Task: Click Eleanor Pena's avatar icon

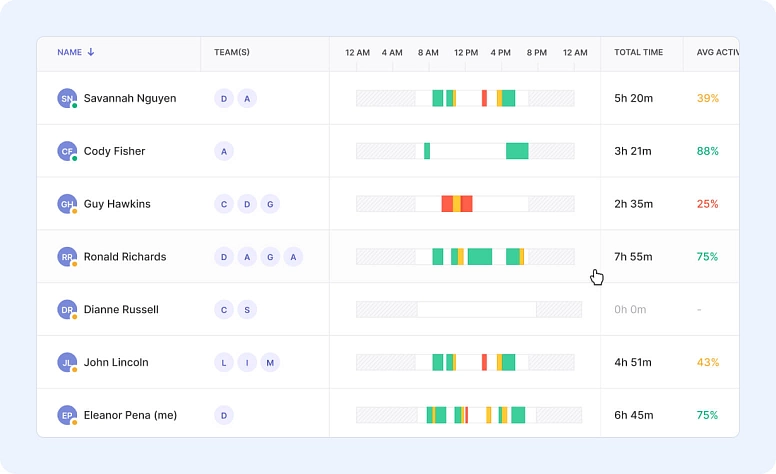Action: [x=67, y=415]
